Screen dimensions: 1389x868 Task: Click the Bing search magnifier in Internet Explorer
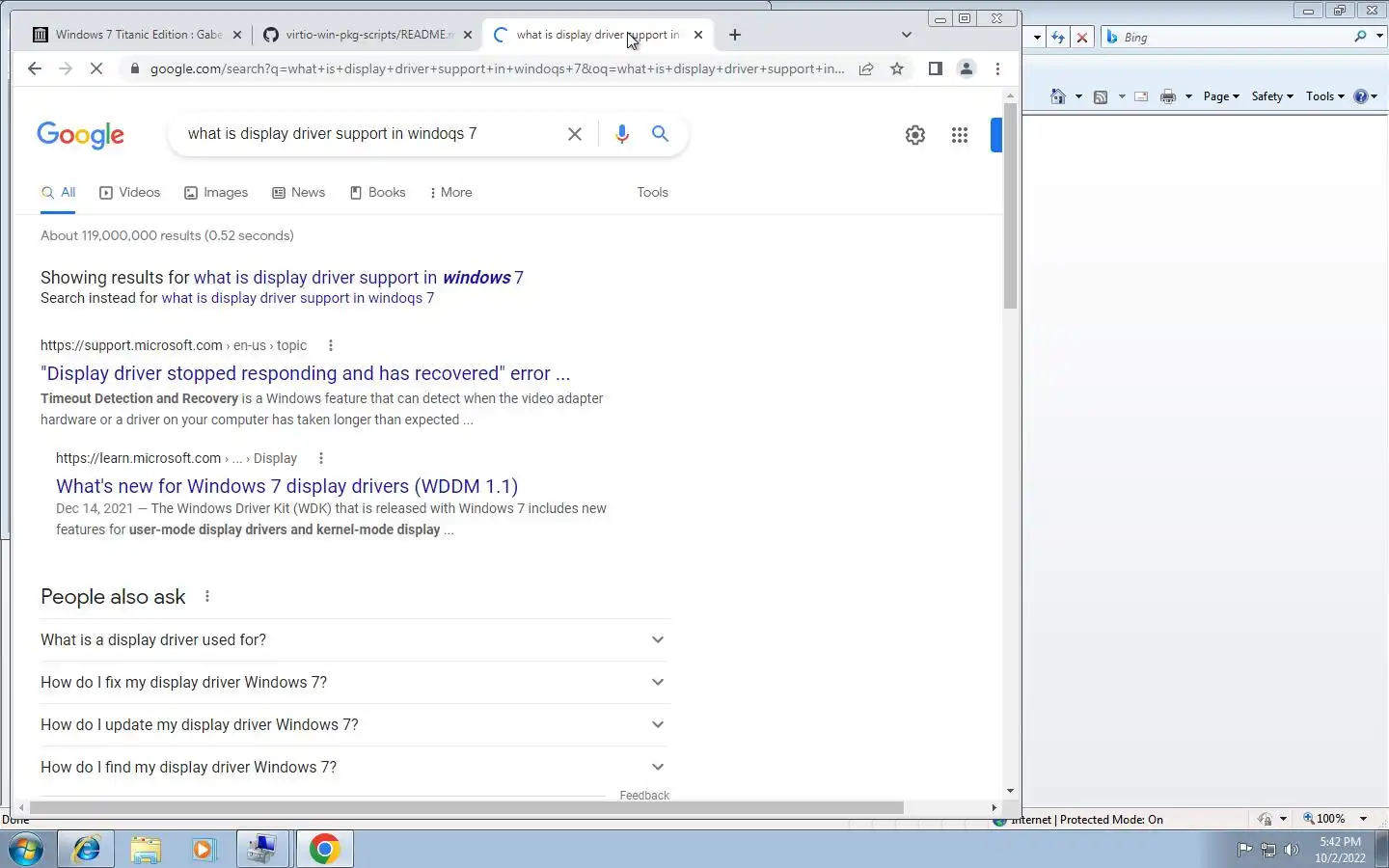point(1360,37)
